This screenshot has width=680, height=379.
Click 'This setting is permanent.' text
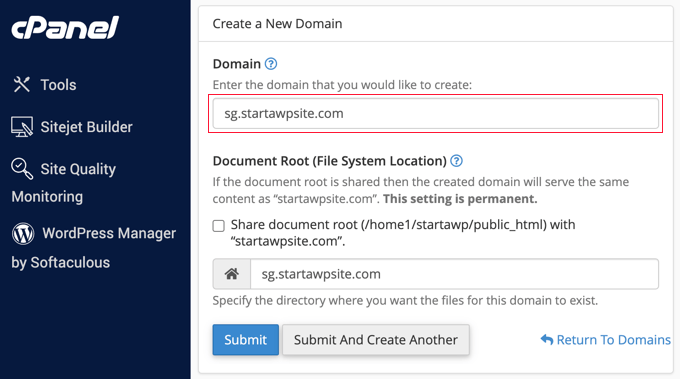460,199
